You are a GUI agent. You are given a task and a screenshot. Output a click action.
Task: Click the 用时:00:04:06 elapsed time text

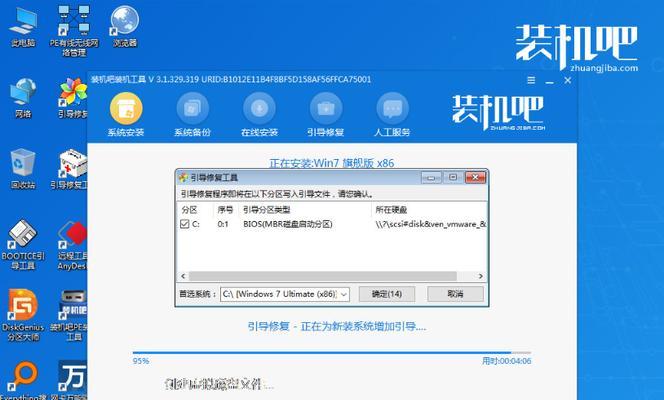click(x=506, y=361)
